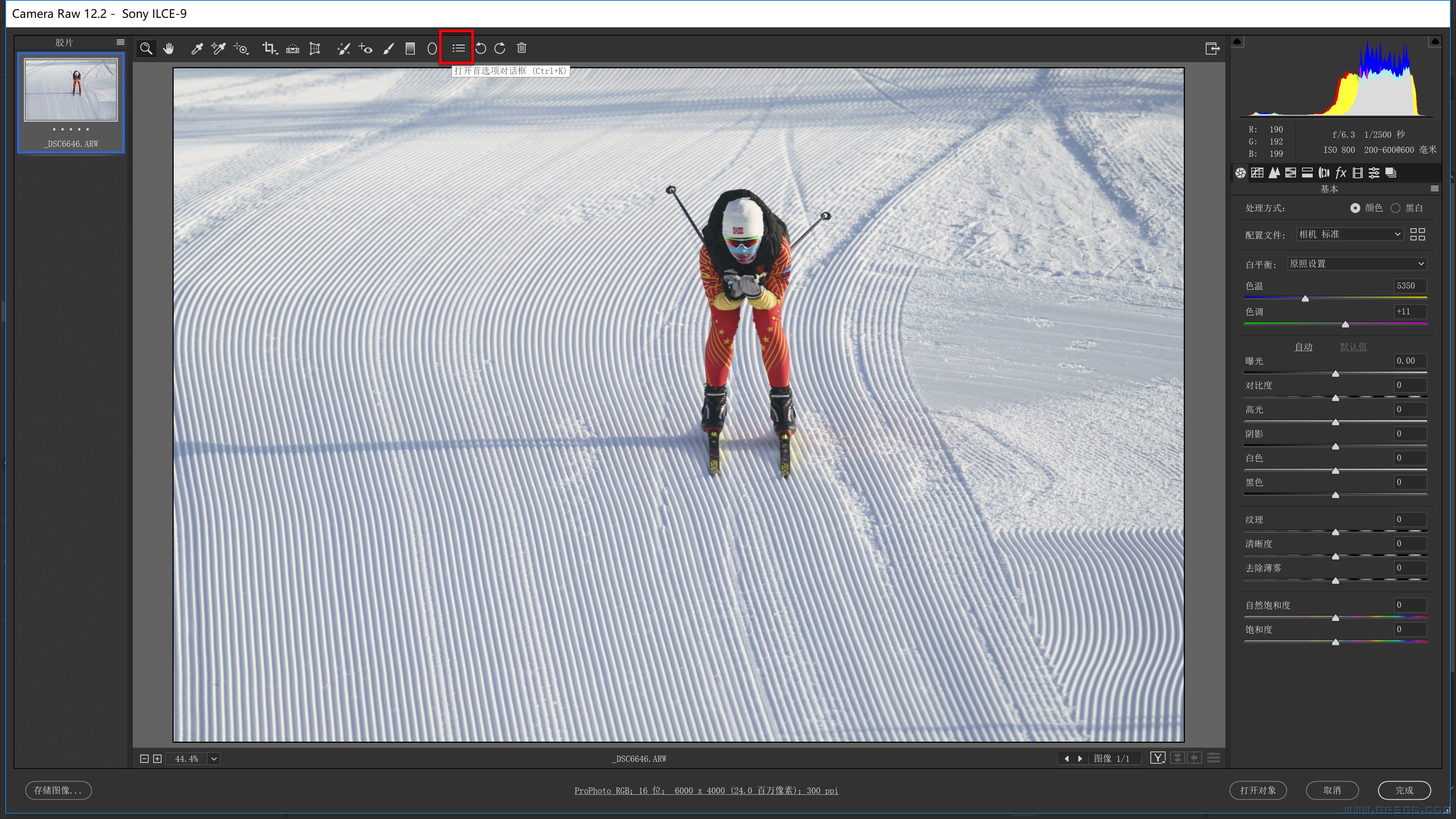Click the 曝光 exposure slider handle
The height and width of the screenshot is (819, 1456).
click(1335, 373)
